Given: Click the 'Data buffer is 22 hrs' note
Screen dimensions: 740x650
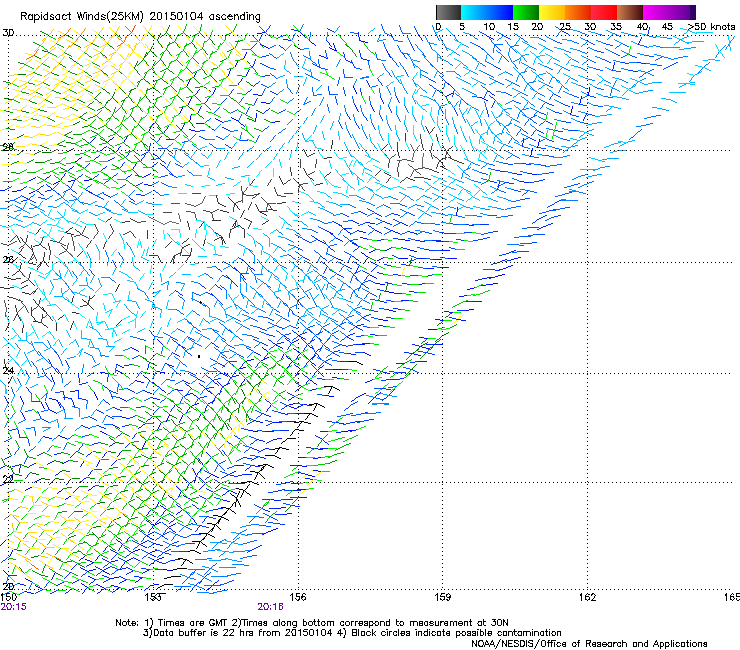Looking at the screenshot, I should (x=352, y=633).
